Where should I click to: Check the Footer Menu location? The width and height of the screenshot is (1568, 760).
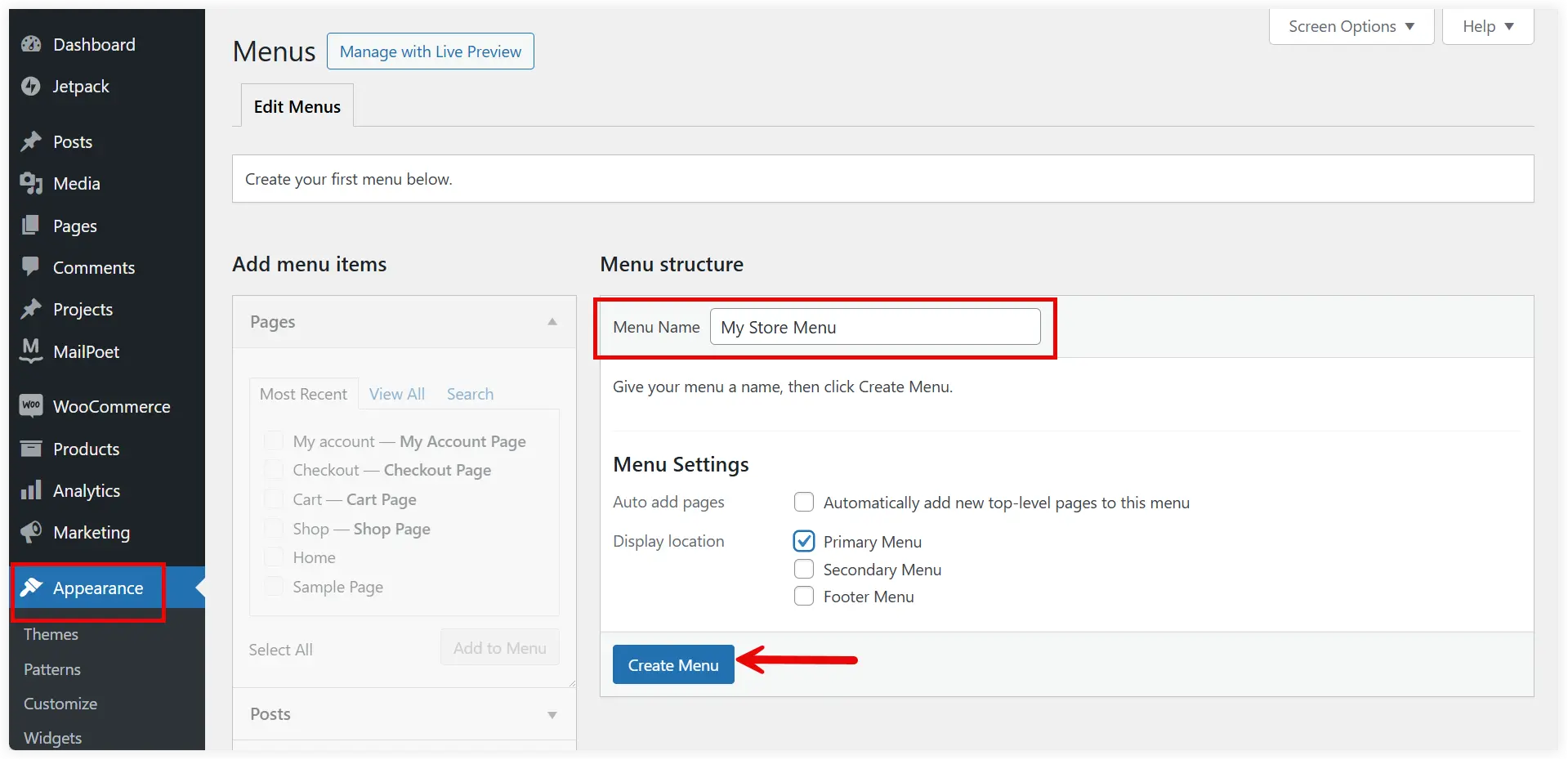click(x=804, y=596)
